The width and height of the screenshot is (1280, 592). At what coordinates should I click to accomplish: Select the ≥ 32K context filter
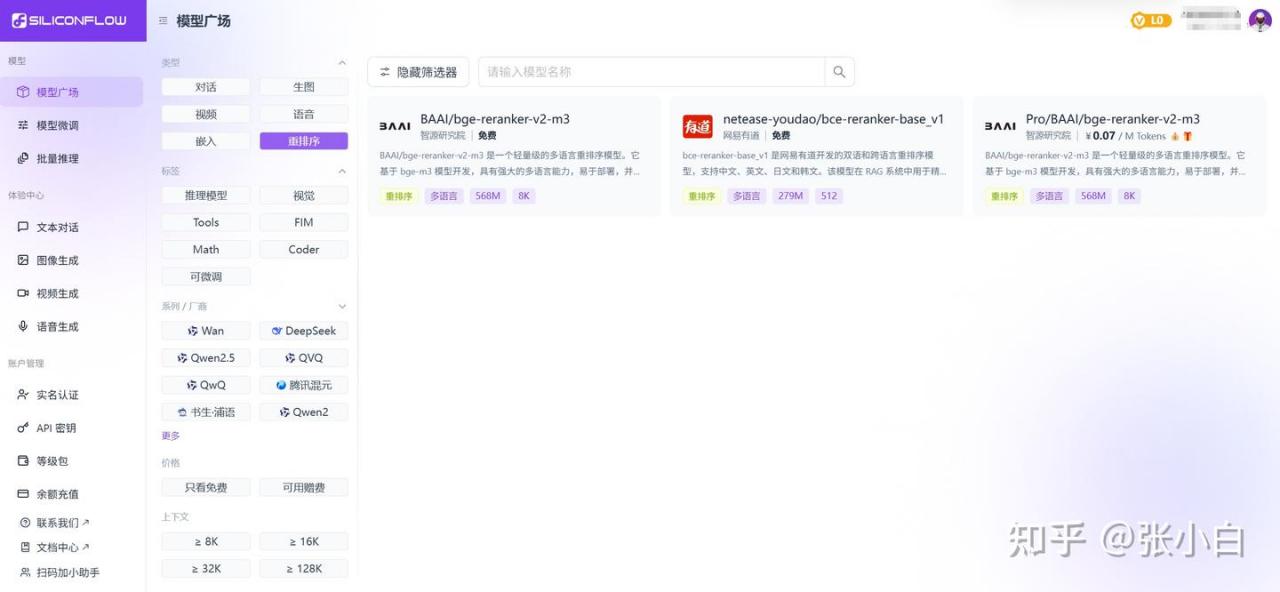(206, 568)
